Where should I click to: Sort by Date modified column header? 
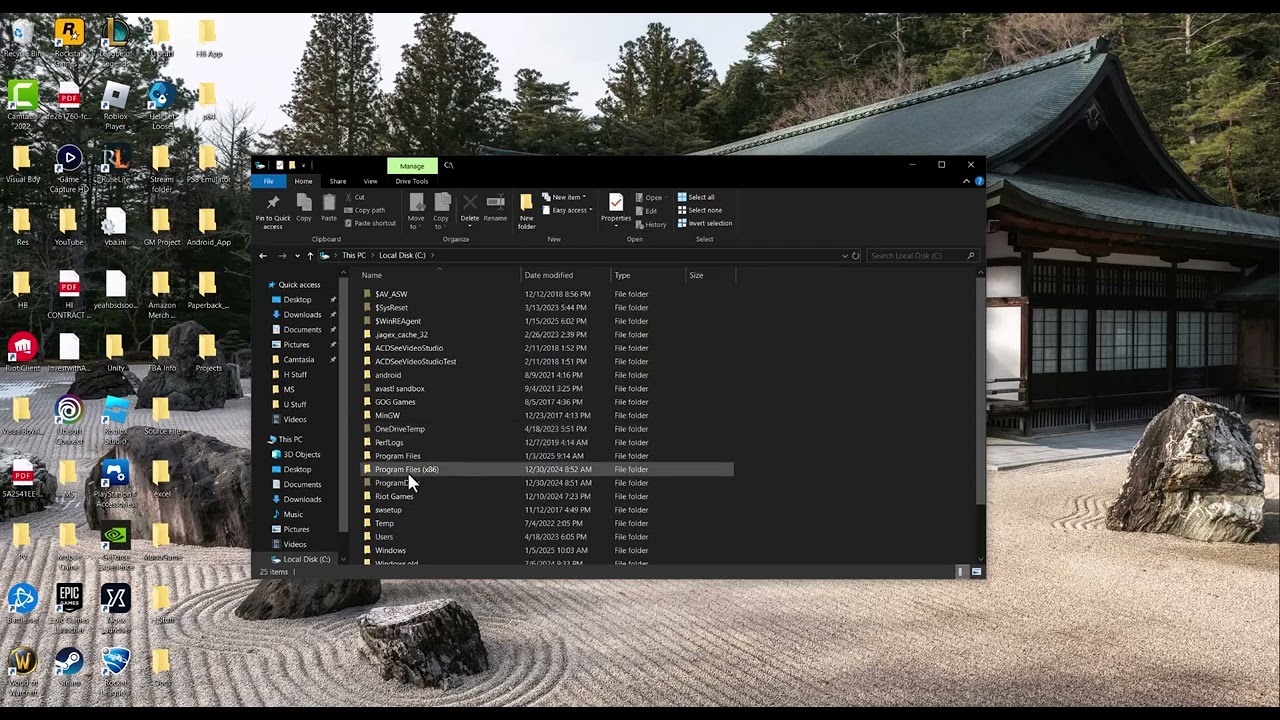[x=549, y=276]
